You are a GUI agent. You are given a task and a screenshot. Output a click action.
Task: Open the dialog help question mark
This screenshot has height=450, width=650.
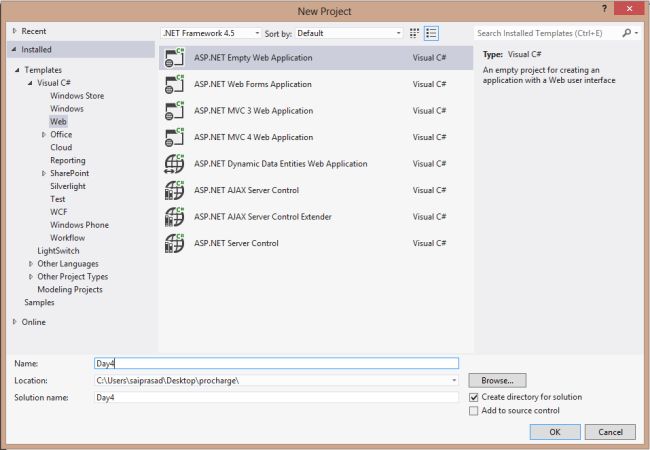[604, 8]
